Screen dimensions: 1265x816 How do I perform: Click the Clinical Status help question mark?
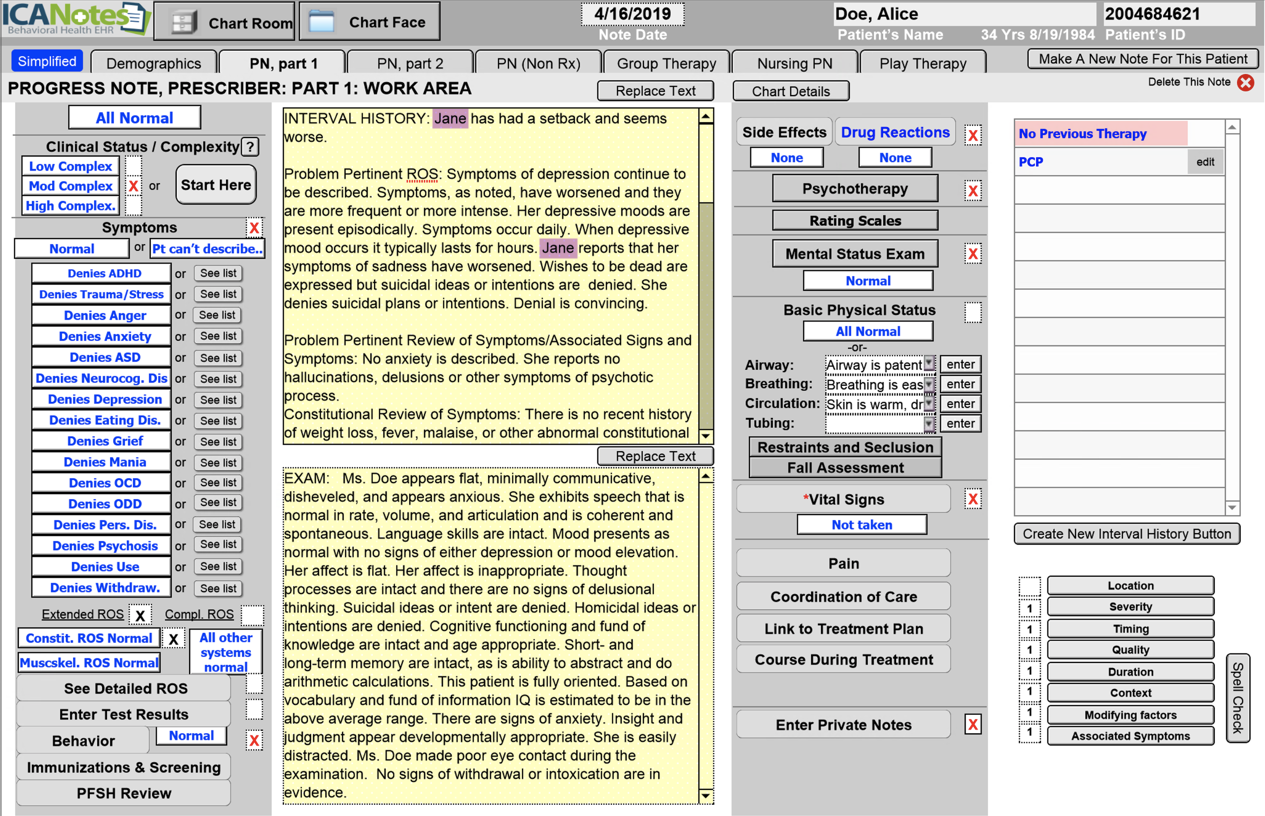tap(250, 147)
